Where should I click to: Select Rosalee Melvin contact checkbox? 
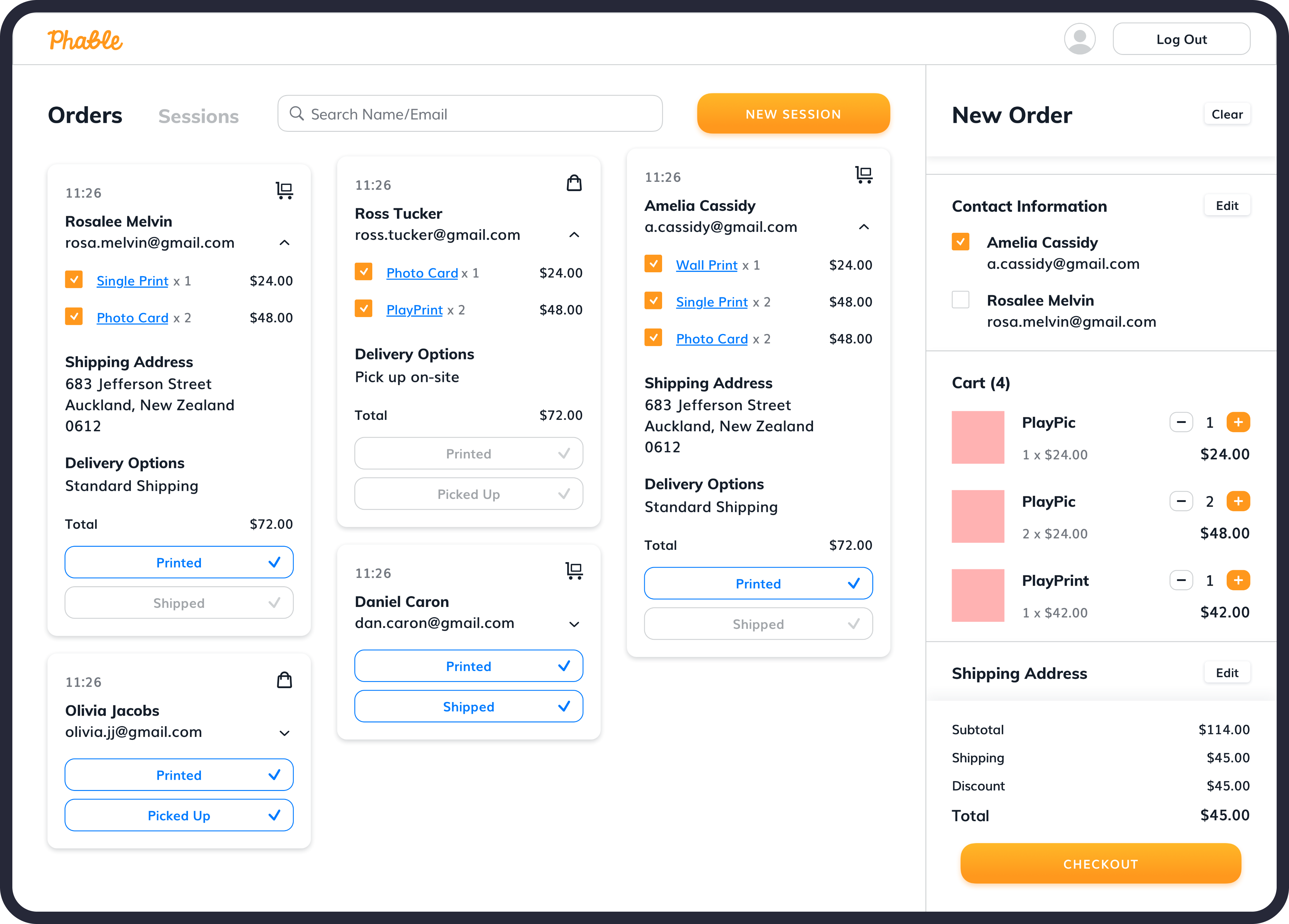point(960,299)
